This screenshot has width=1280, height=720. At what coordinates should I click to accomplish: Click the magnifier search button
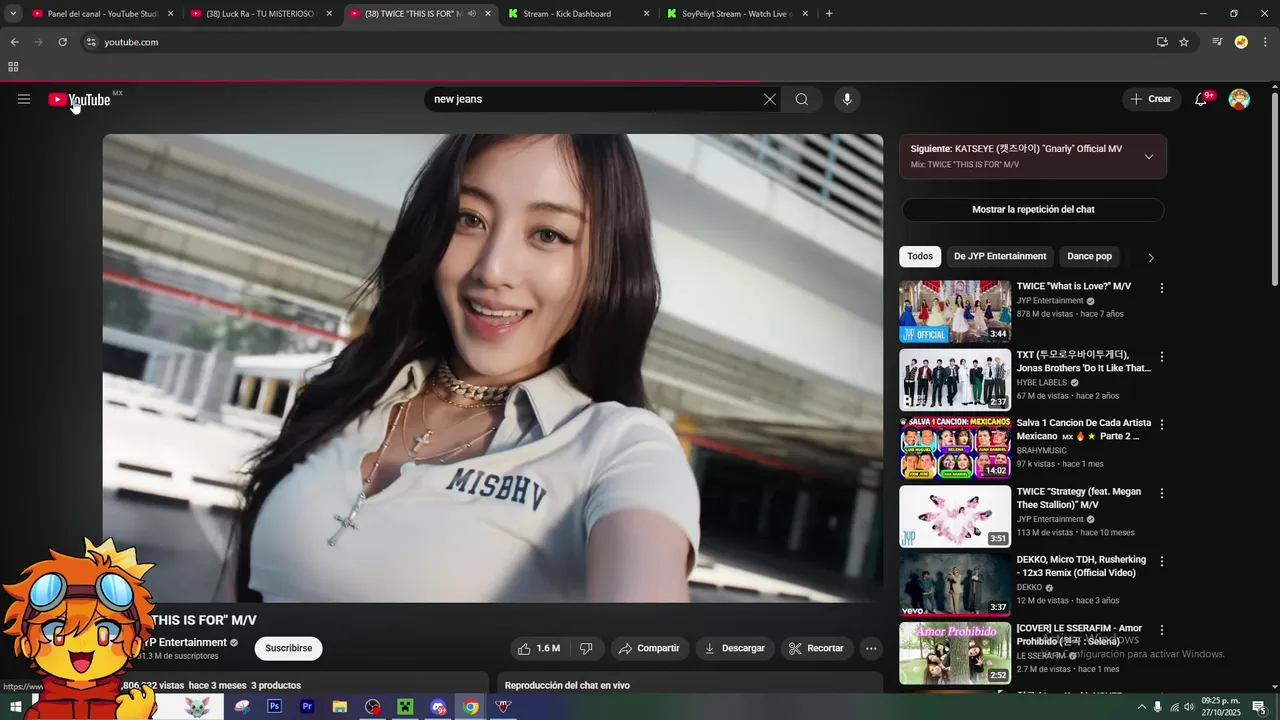[802, 99]
